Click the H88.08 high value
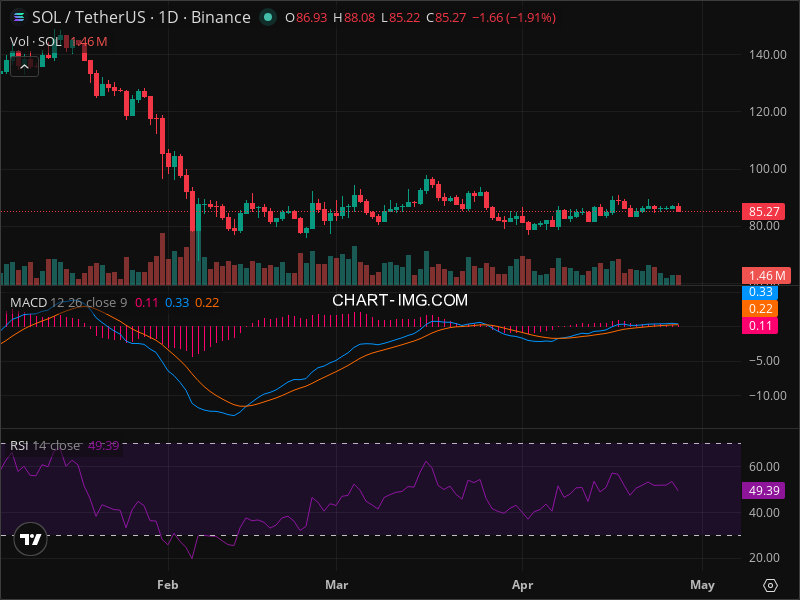This screenshot has height=600, width=800. click(x=354, y=18)
